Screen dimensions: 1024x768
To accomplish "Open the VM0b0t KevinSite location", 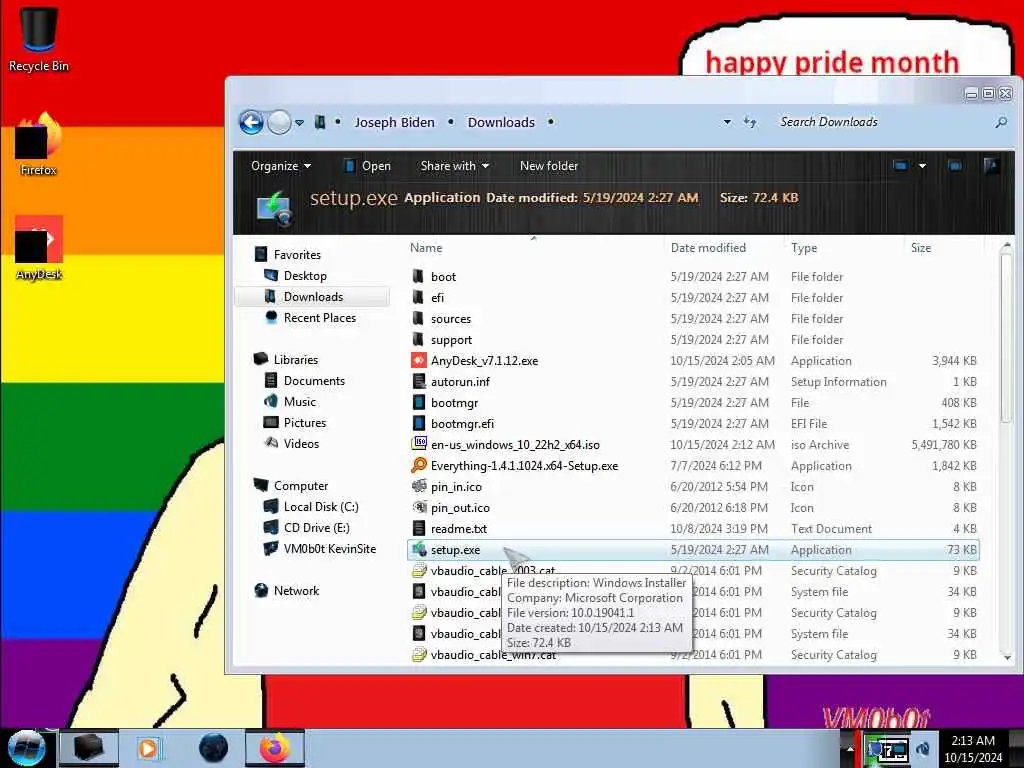I will (329, 549).
